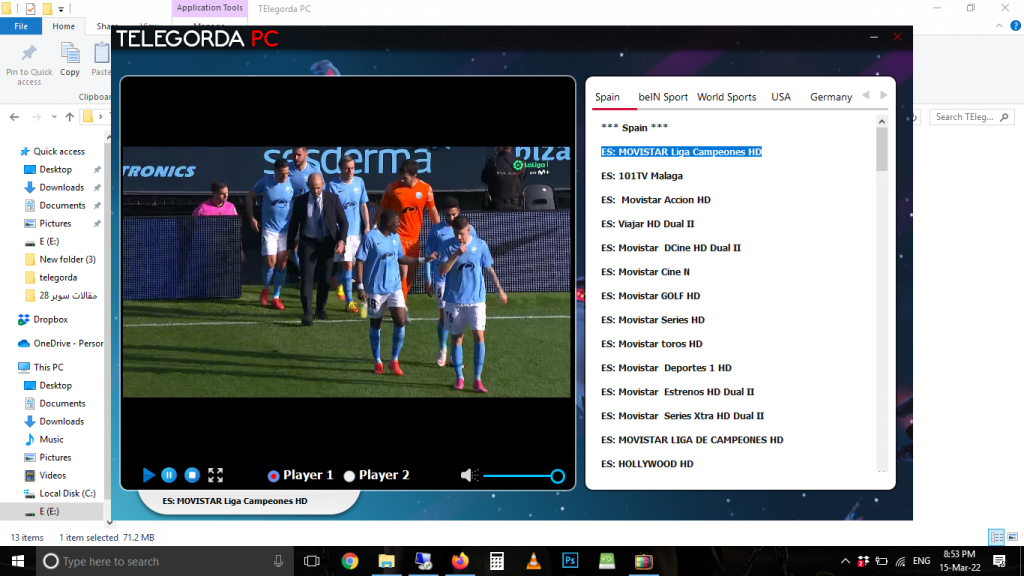Image resolution: width=1024 pixels, height=576 pixels.
Task: Select the Player 1 radio button
Action: click(274, 476)
